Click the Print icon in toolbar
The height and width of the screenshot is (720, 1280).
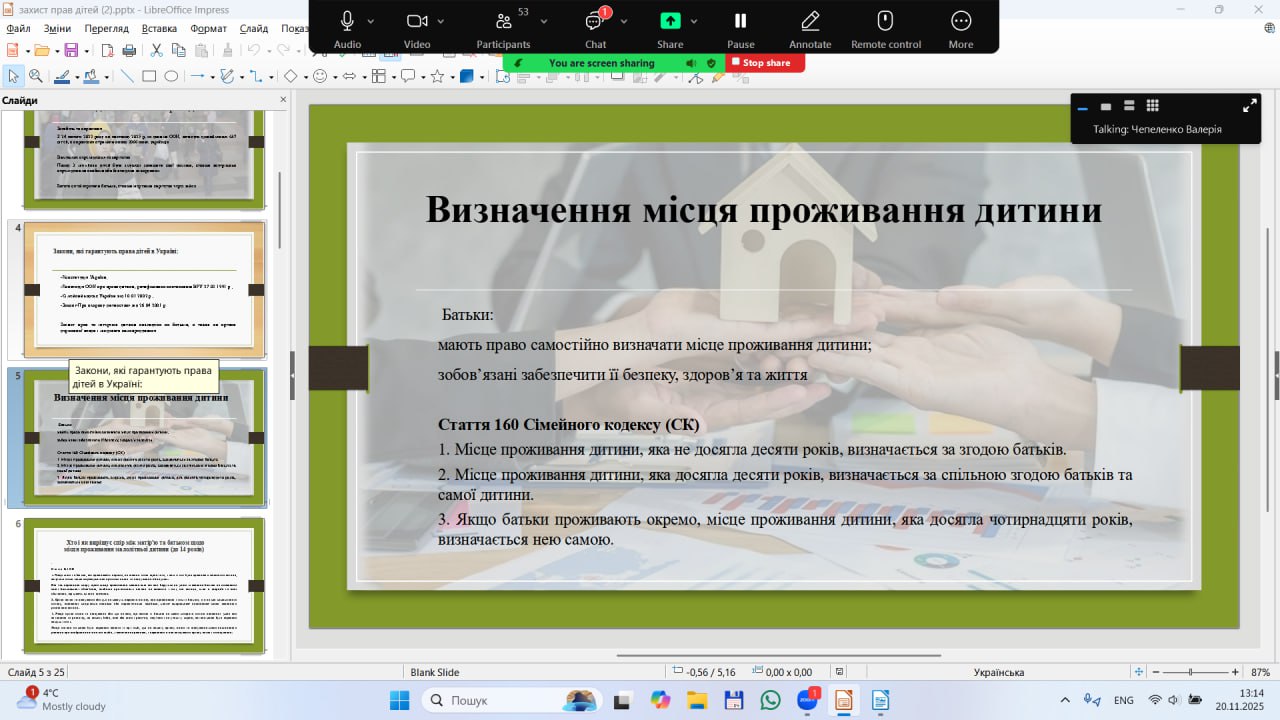coord(129,50)
